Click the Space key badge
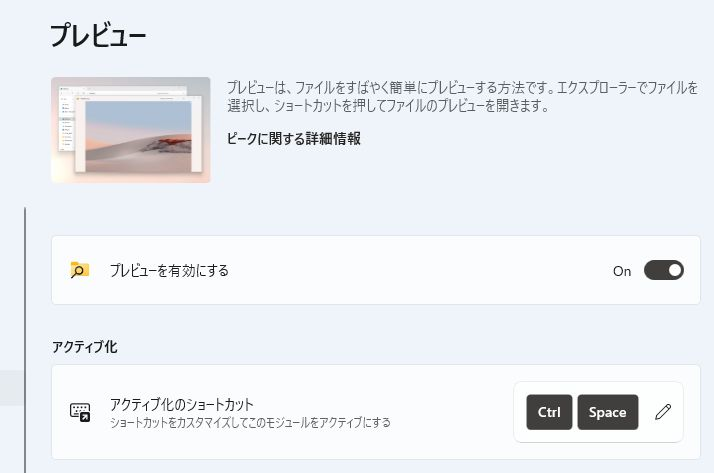The width and height of the screenshot is (714, 473). (607, 412)
